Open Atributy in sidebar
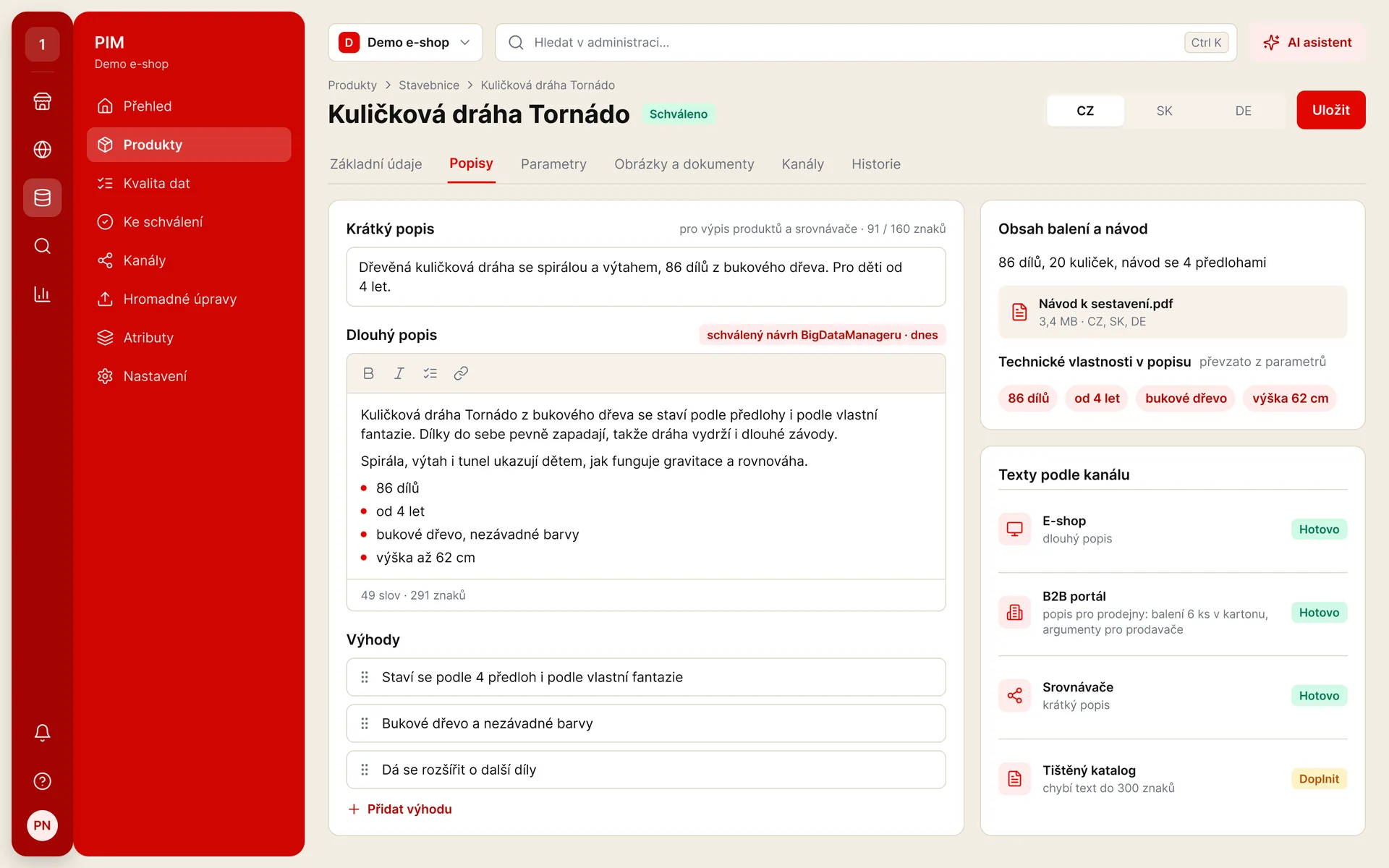This screenshot has height=868, width=1389. click(189, 338)
